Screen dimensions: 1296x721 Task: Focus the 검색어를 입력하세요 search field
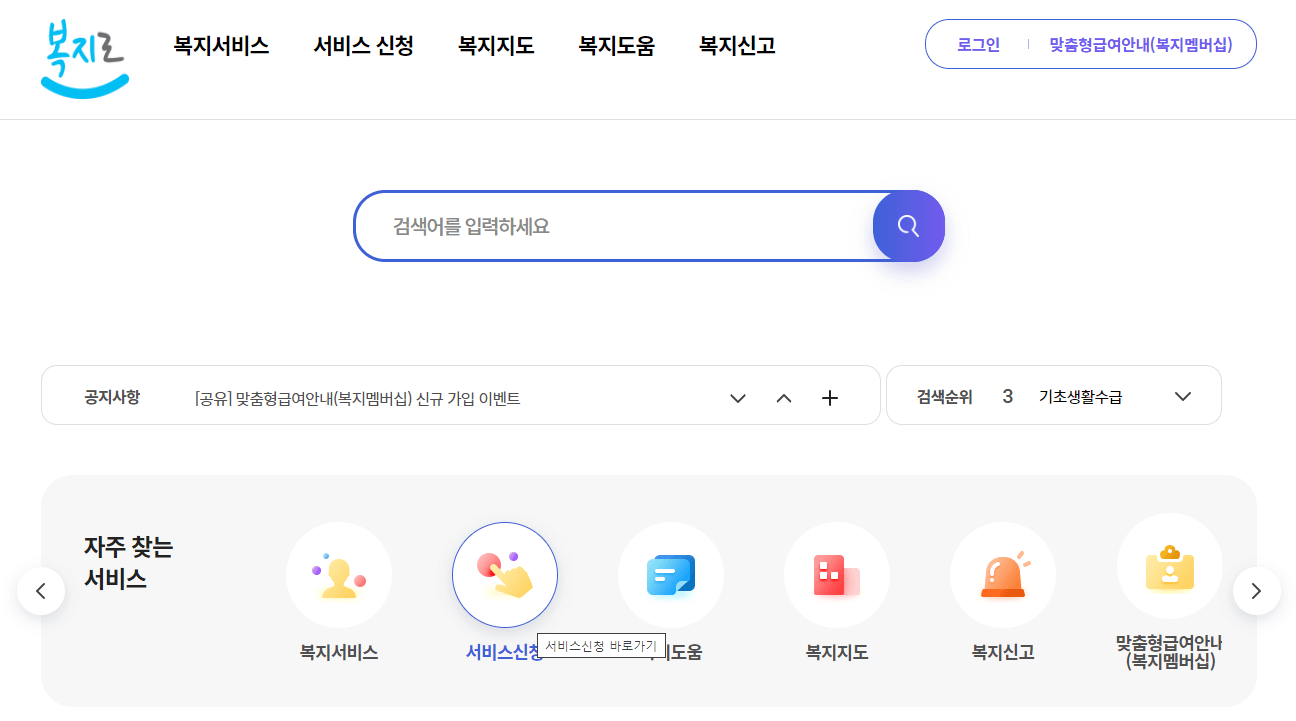[x=614, y=226]
